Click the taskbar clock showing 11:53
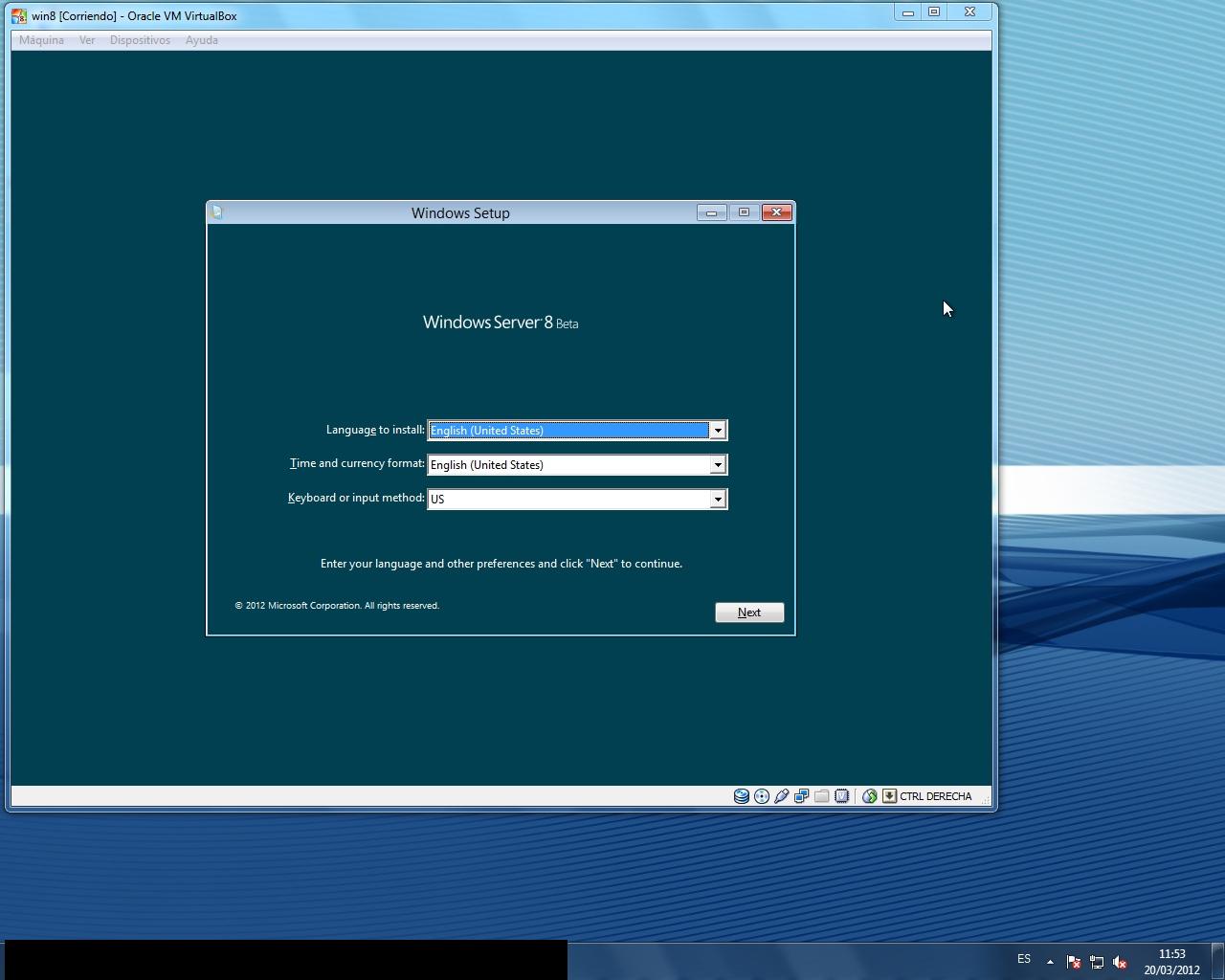The width and height of the screenshot is (1225, 980). pos(1171,962)
